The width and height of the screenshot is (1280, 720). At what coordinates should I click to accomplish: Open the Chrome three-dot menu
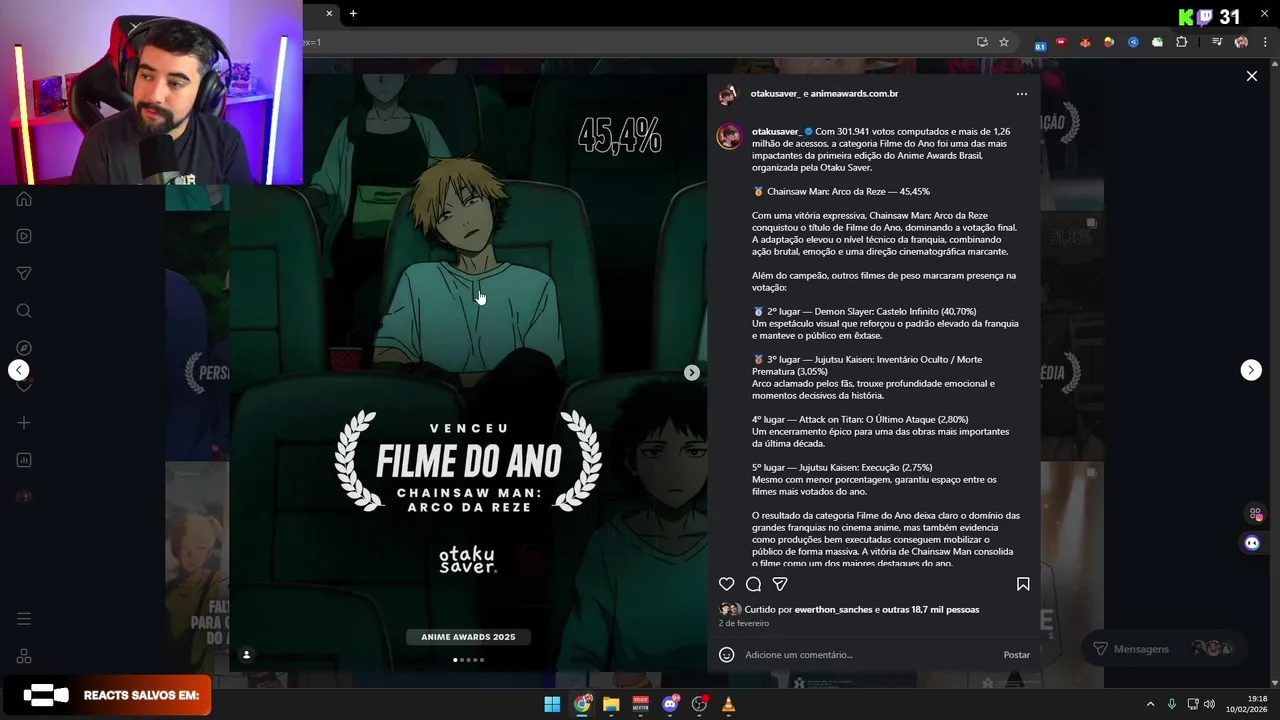tap(1265, 42)
